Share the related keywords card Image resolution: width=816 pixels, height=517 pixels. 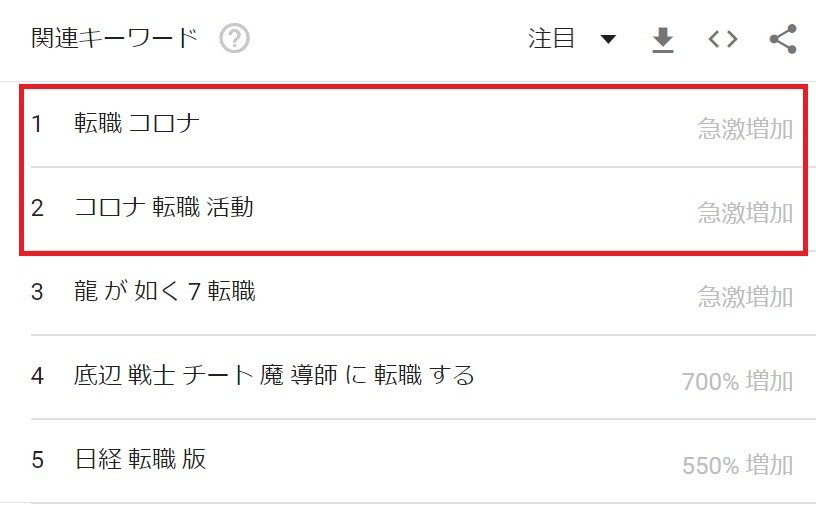pyautogui.click(x=783, y=39)
